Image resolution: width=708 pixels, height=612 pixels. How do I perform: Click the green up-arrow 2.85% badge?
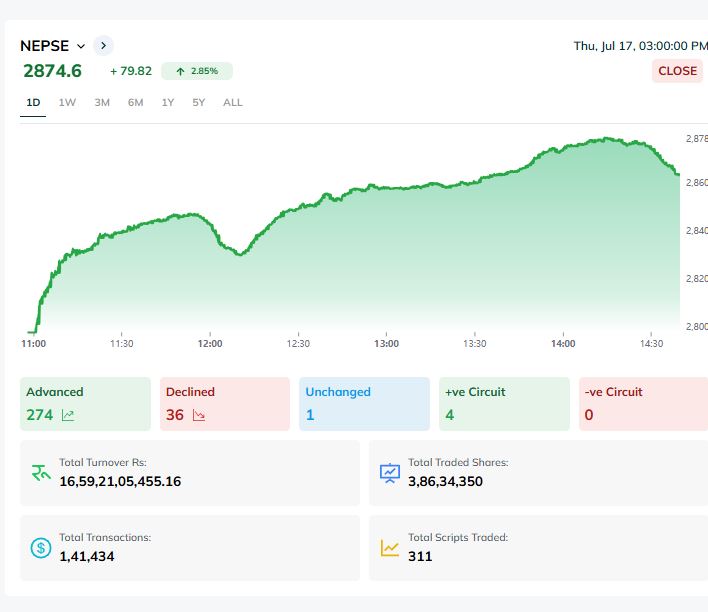[x=196, y=71]
